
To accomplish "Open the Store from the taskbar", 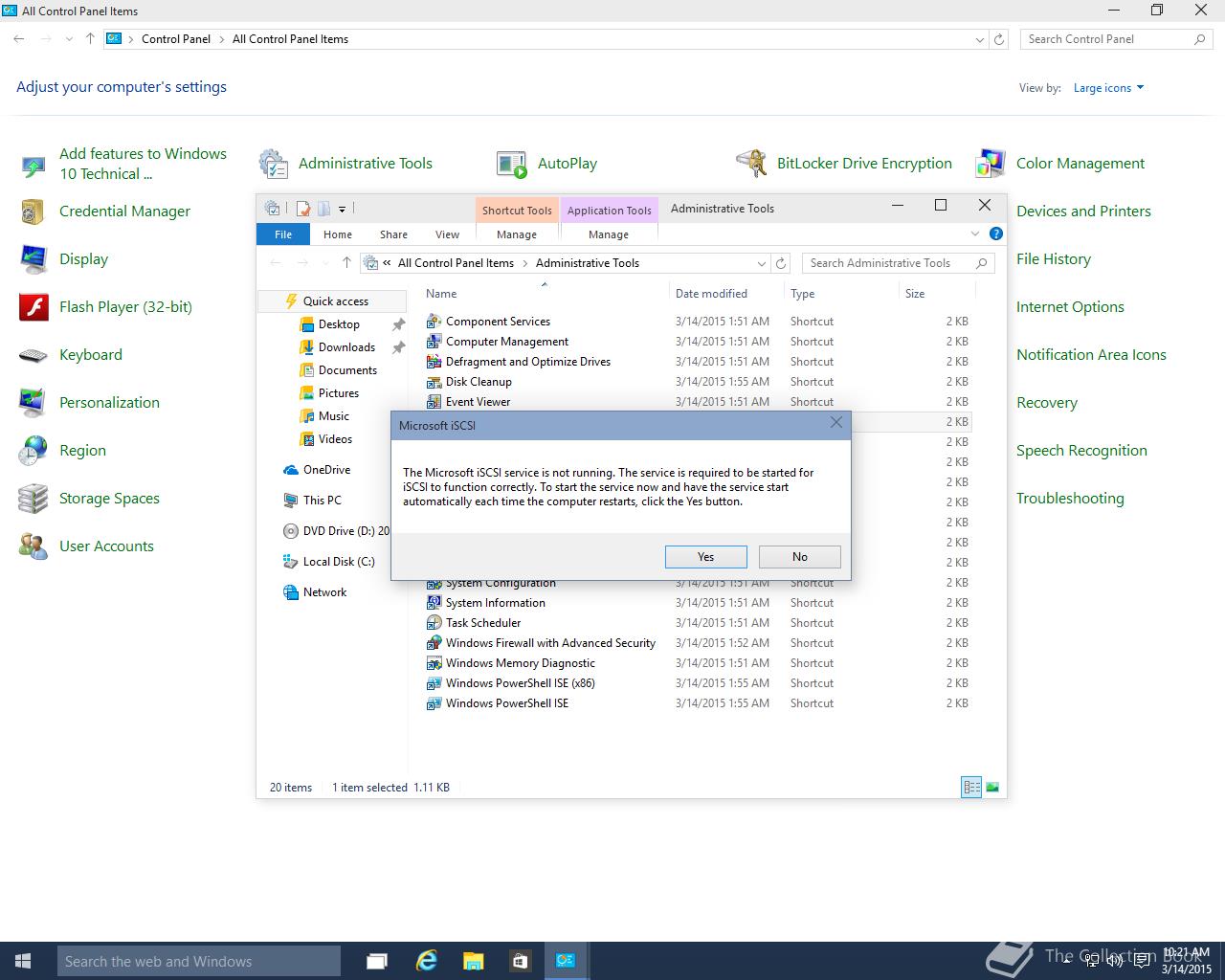I will (520, 961).
